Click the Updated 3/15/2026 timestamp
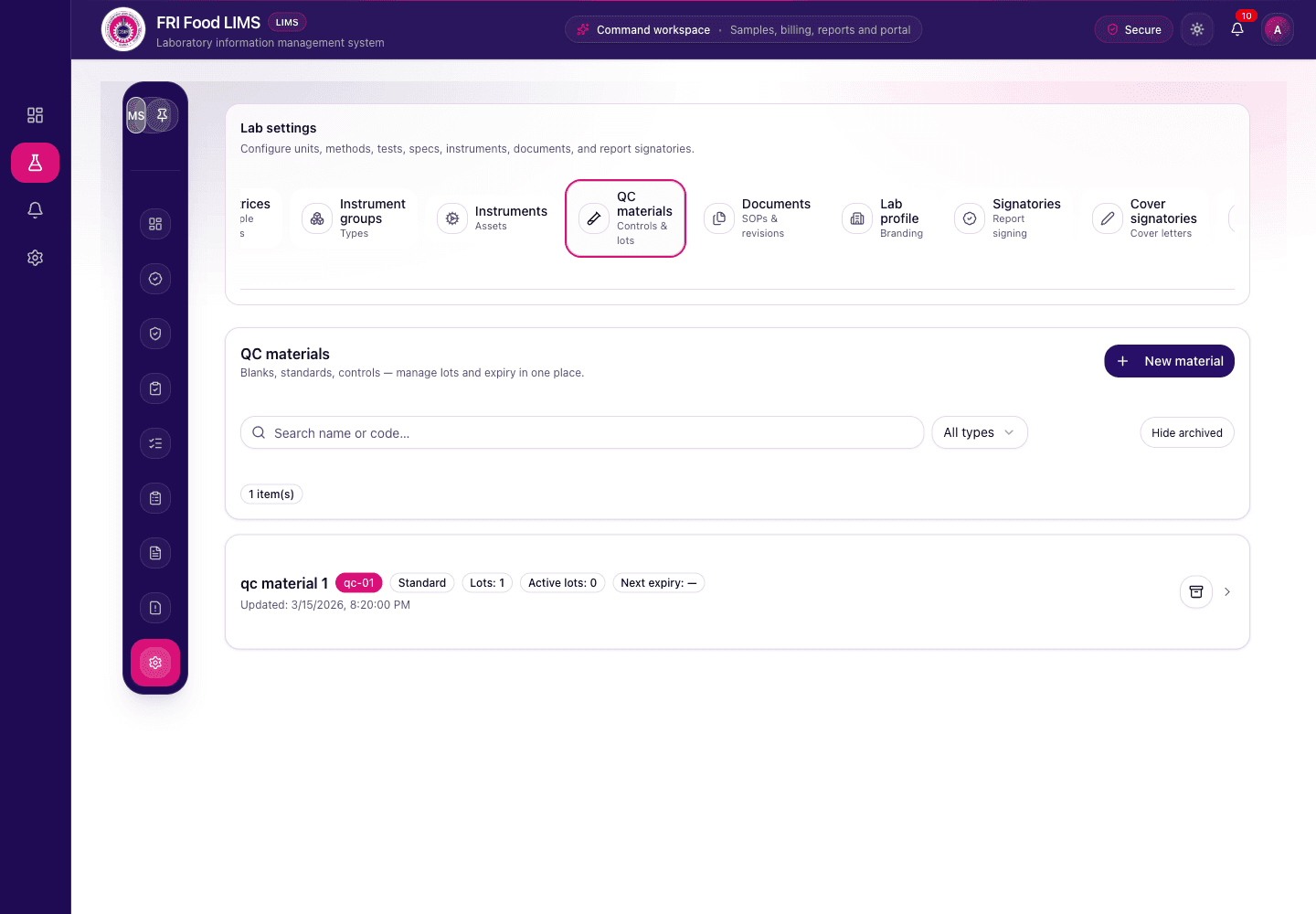Screen dimensions: 1316x914 coord(325,605)
